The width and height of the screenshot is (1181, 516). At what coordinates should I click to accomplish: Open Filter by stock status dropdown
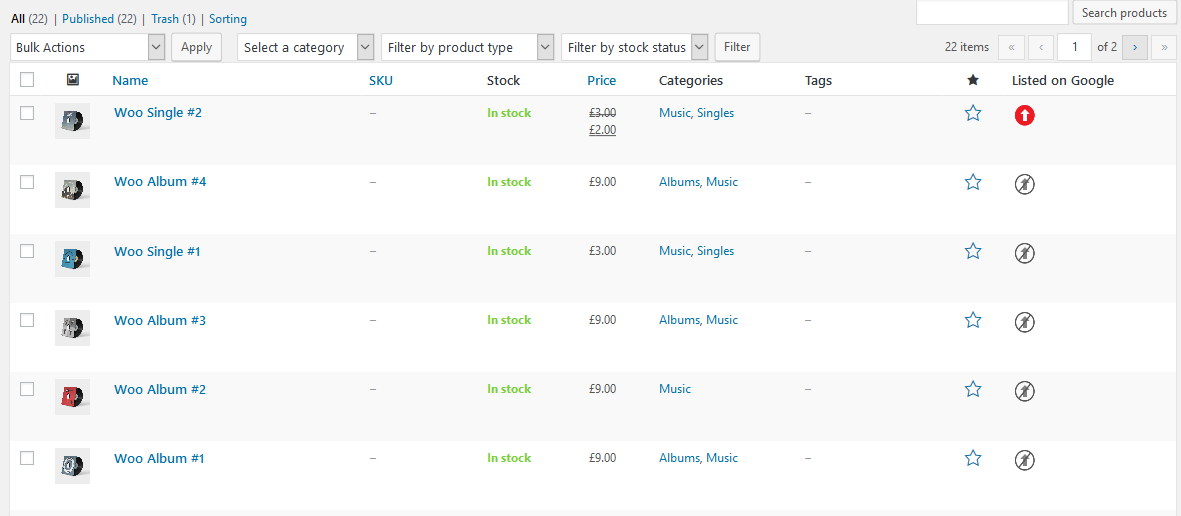635,47
